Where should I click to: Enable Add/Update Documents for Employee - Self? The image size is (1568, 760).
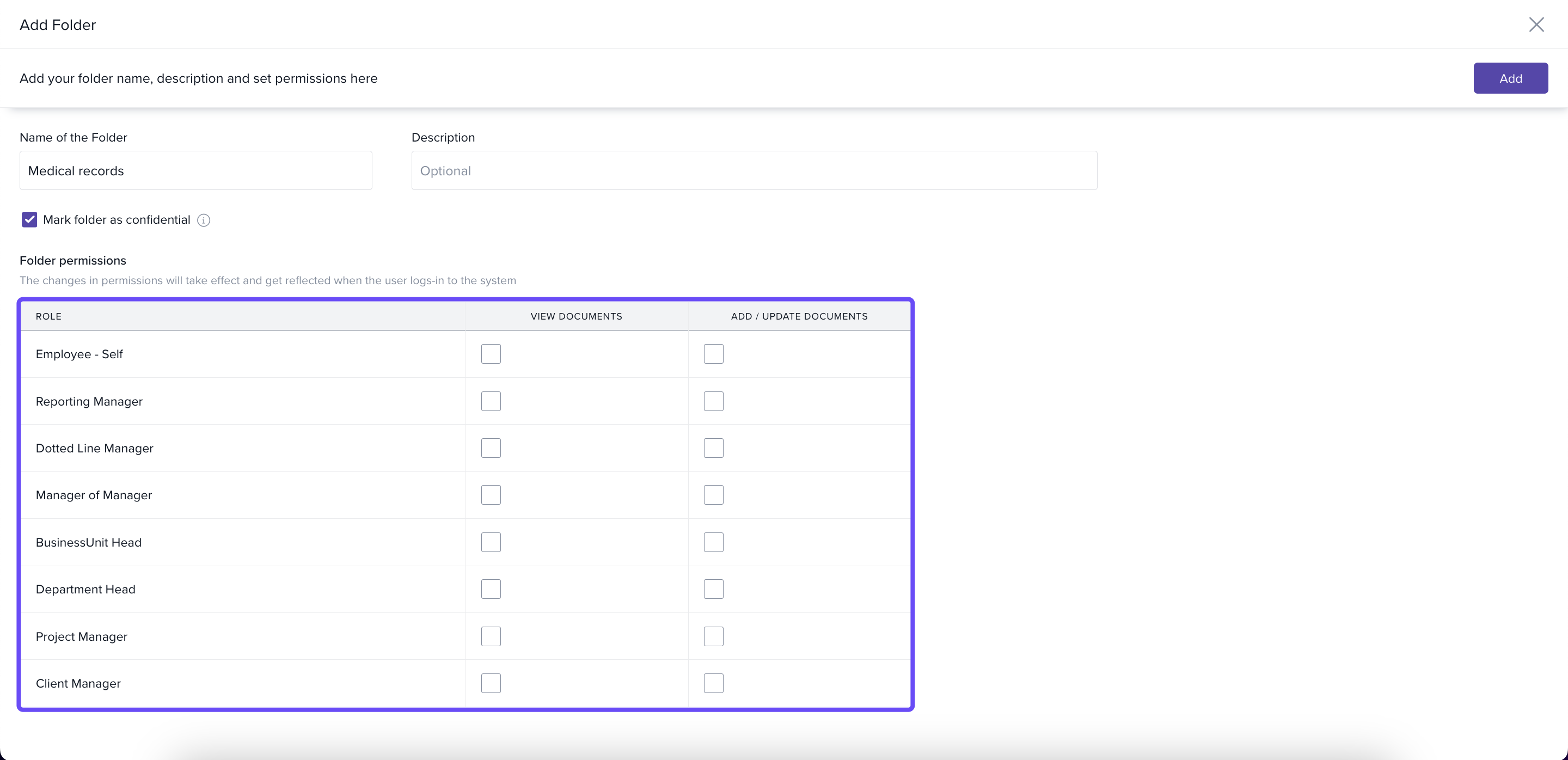(x=713, y=353)
